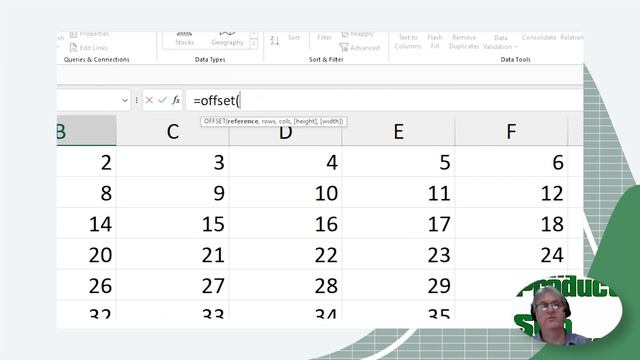Open the Sort dialog button
Screen dimensions: 640x360
coord(293,38)
